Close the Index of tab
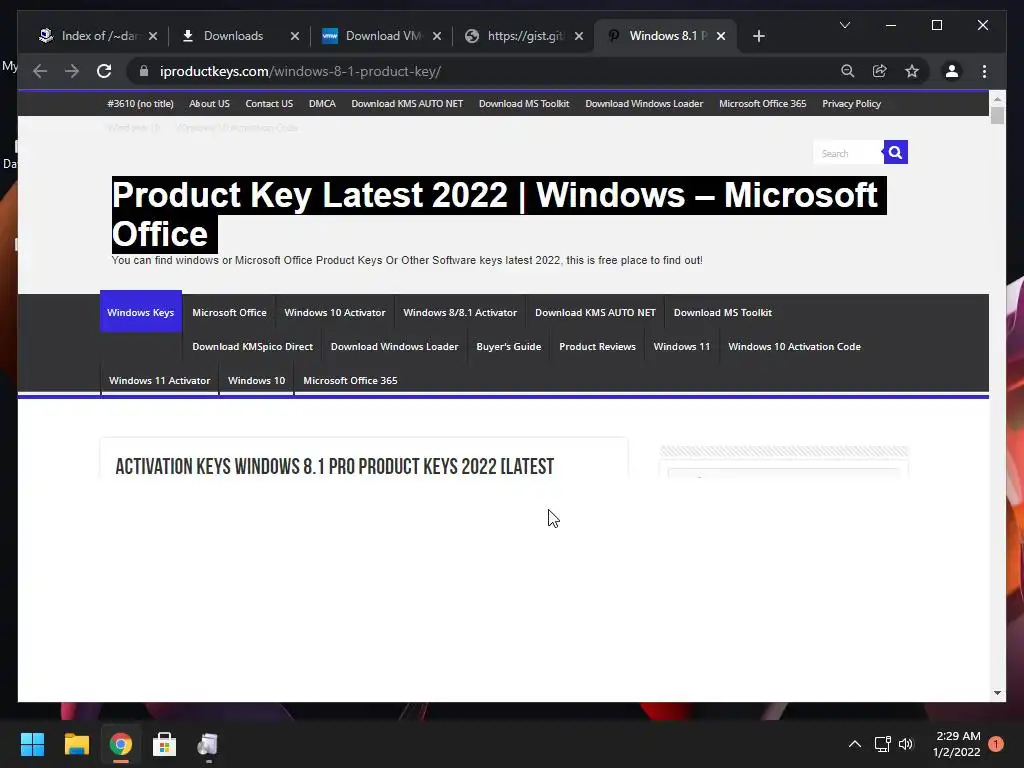The image size is (1024, 768). tap(153, 36)
